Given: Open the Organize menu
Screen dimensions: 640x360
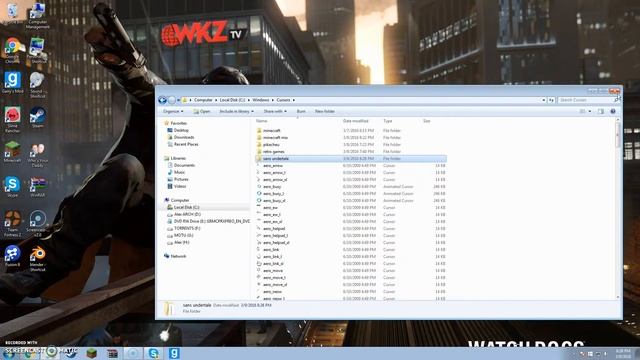Looking at the screenshot, I should coord(173,111).
